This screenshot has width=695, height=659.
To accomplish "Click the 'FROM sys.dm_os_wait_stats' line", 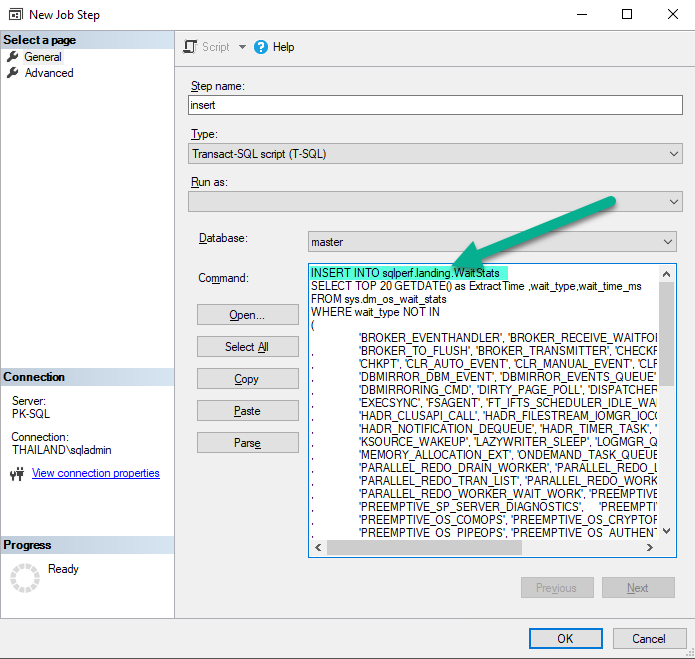I will pos(379,299).
